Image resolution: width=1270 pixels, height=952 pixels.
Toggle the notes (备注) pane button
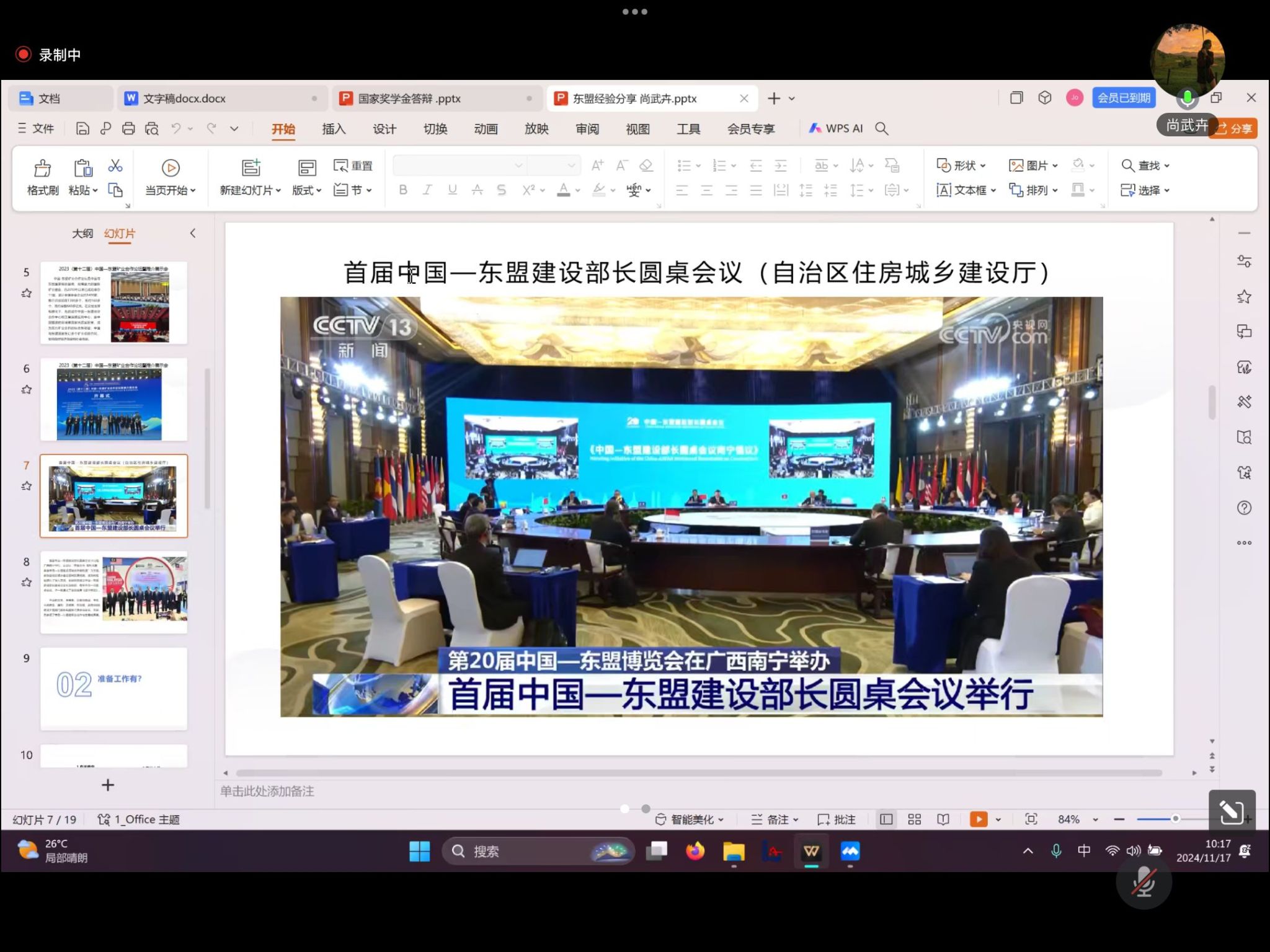pos(775,819)
